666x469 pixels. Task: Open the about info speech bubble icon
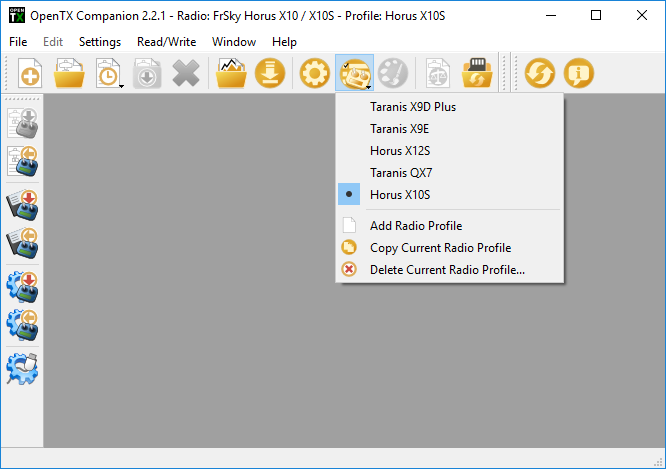[x=579, y=73]
